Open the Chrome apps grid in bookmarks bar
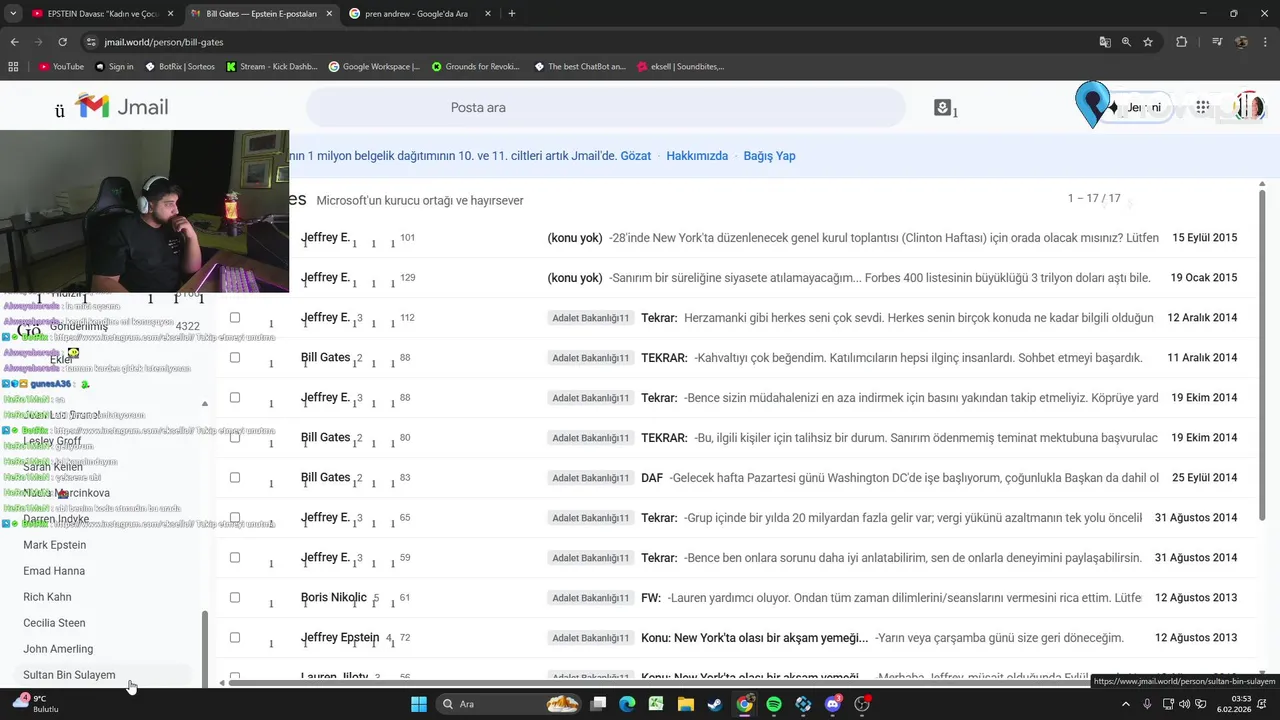1280x720 pixels. point(13,67)
